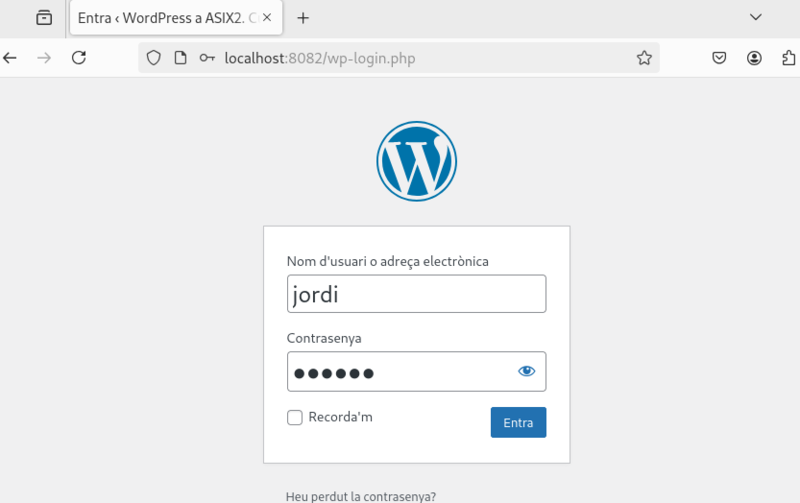Show site information page icon
The image size is (800, 503).
point(180,58)
